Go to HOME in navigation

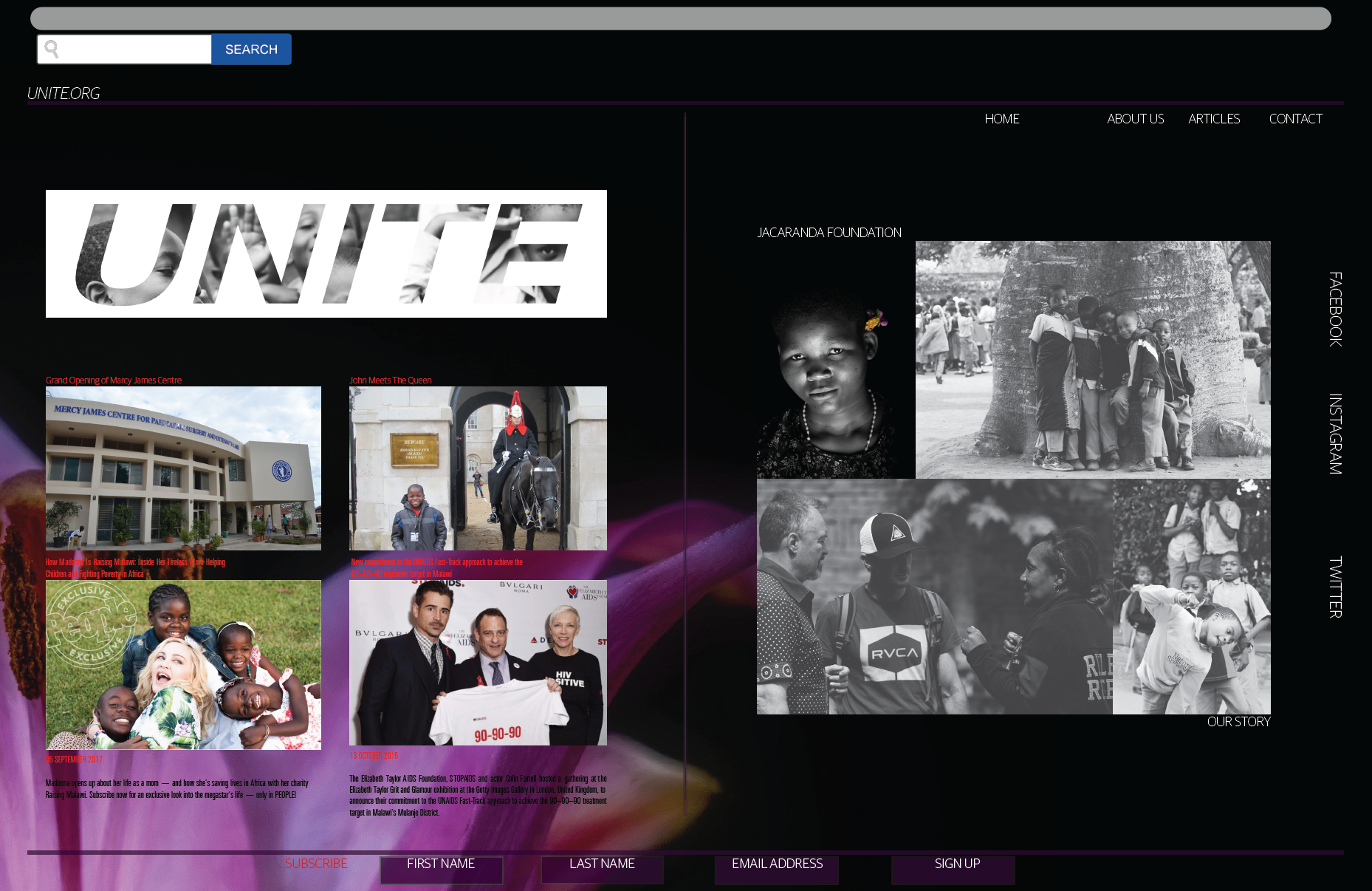tap(1001, 119)
